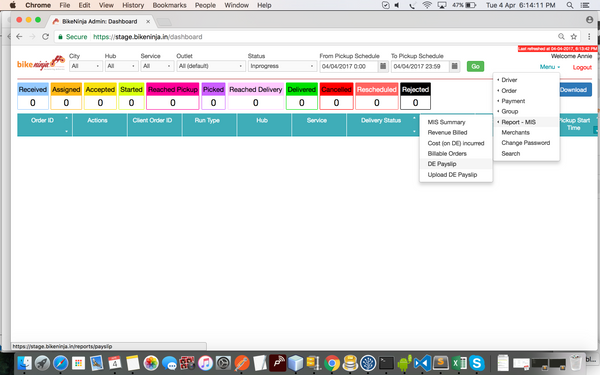This screenshot has width=600, height=375.
Task: Click the Chrome profile avatar icon
Action: point(589,20)
